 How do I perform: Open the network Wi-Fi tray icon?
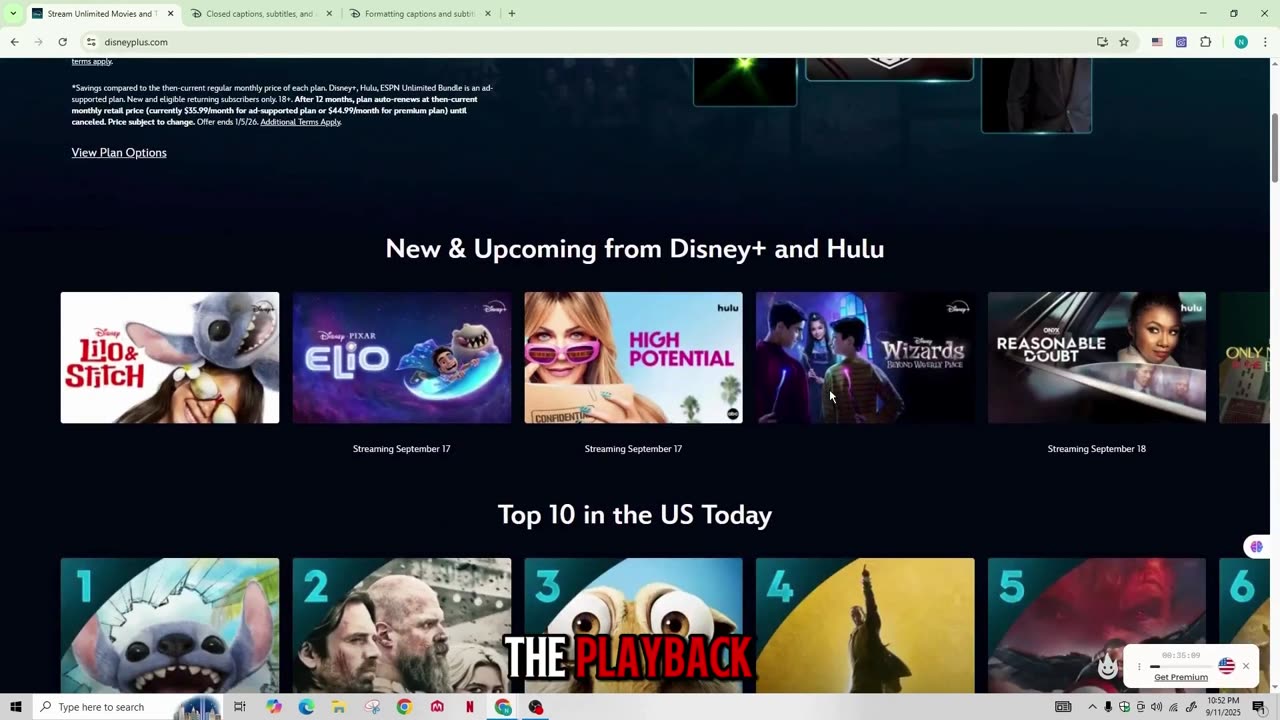[1174, 707]
